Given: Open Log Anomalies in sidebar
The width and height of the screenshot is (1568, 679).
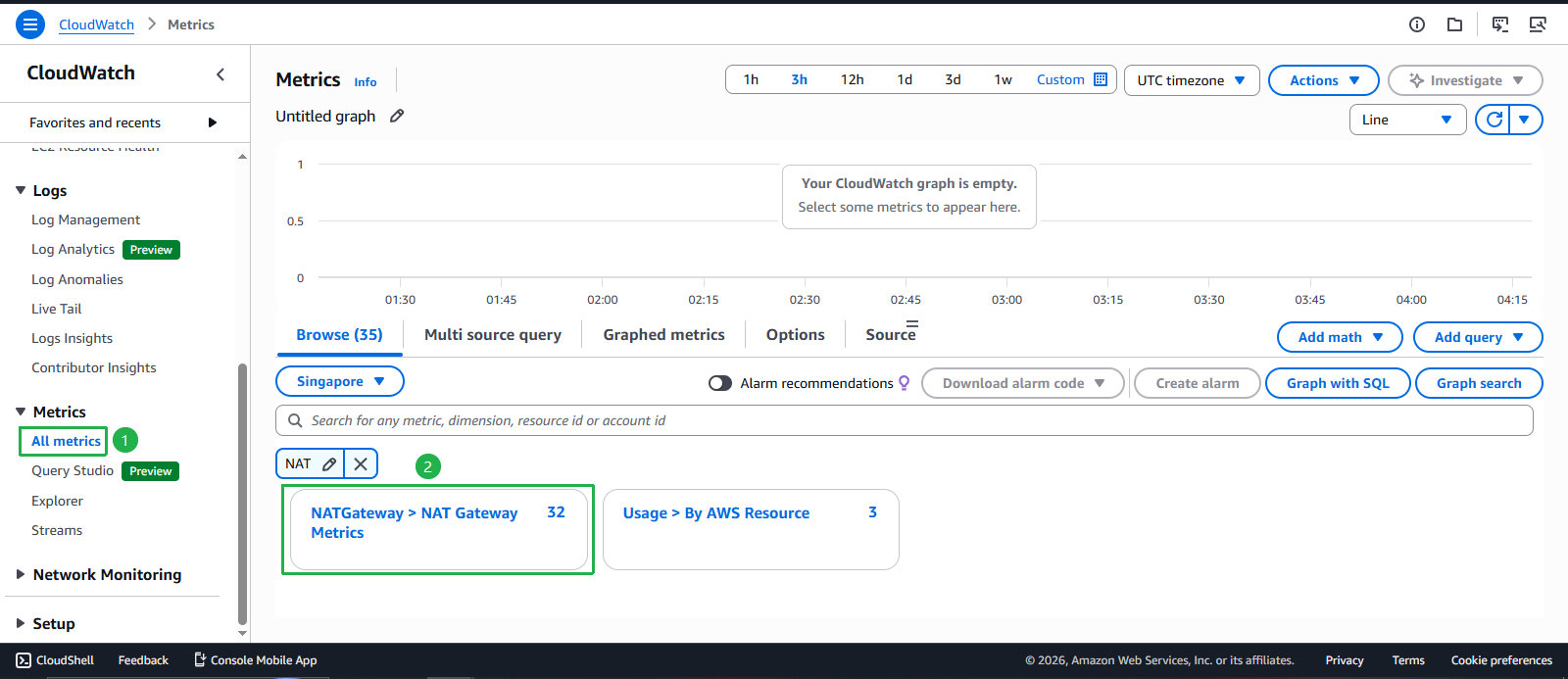Looking at the screenshot, I should (77, 279).
